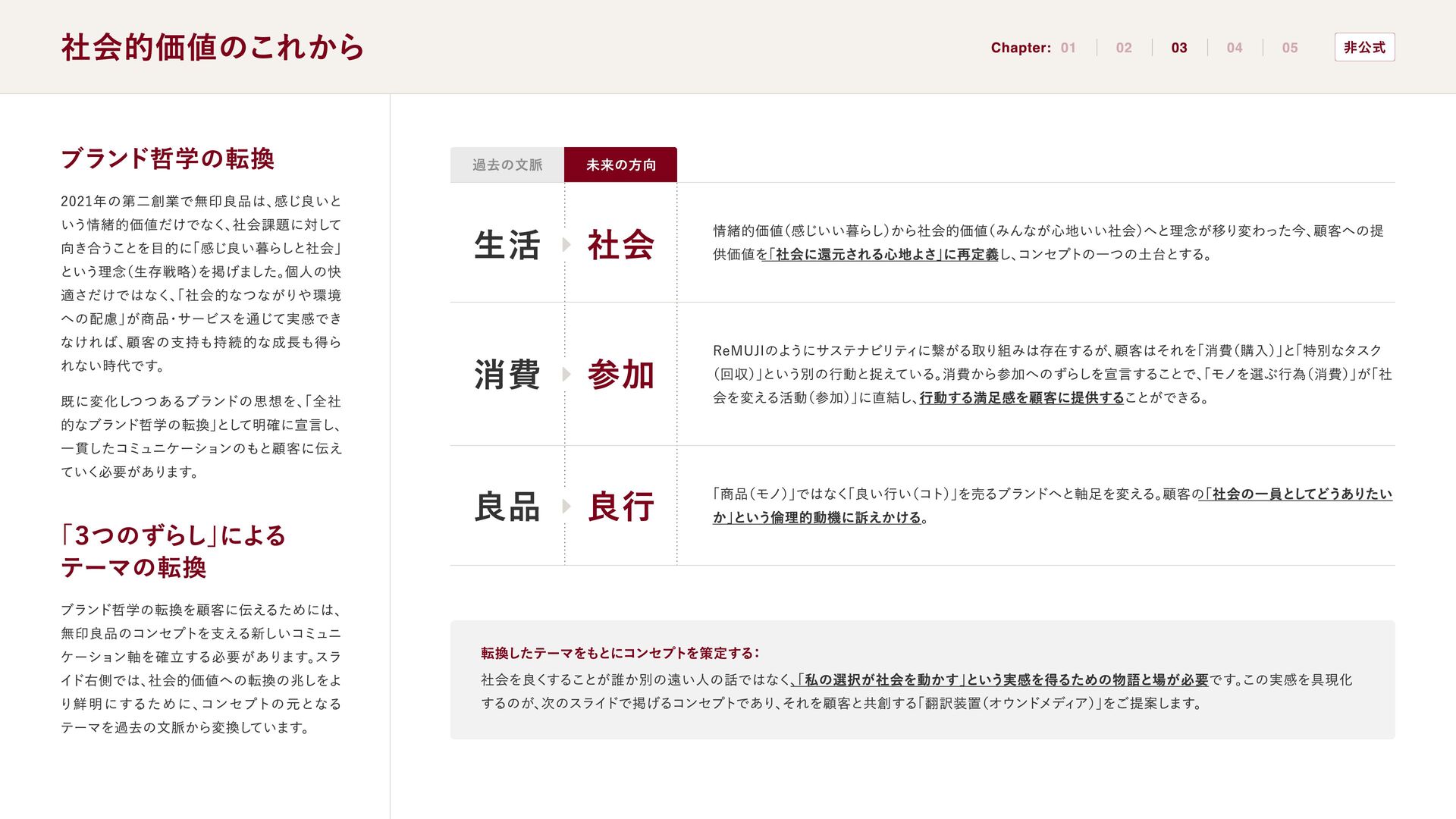This screenshot has height=819, width=1456.
Task: Select the 未来の方向 tab
Action: pos(620,165)
